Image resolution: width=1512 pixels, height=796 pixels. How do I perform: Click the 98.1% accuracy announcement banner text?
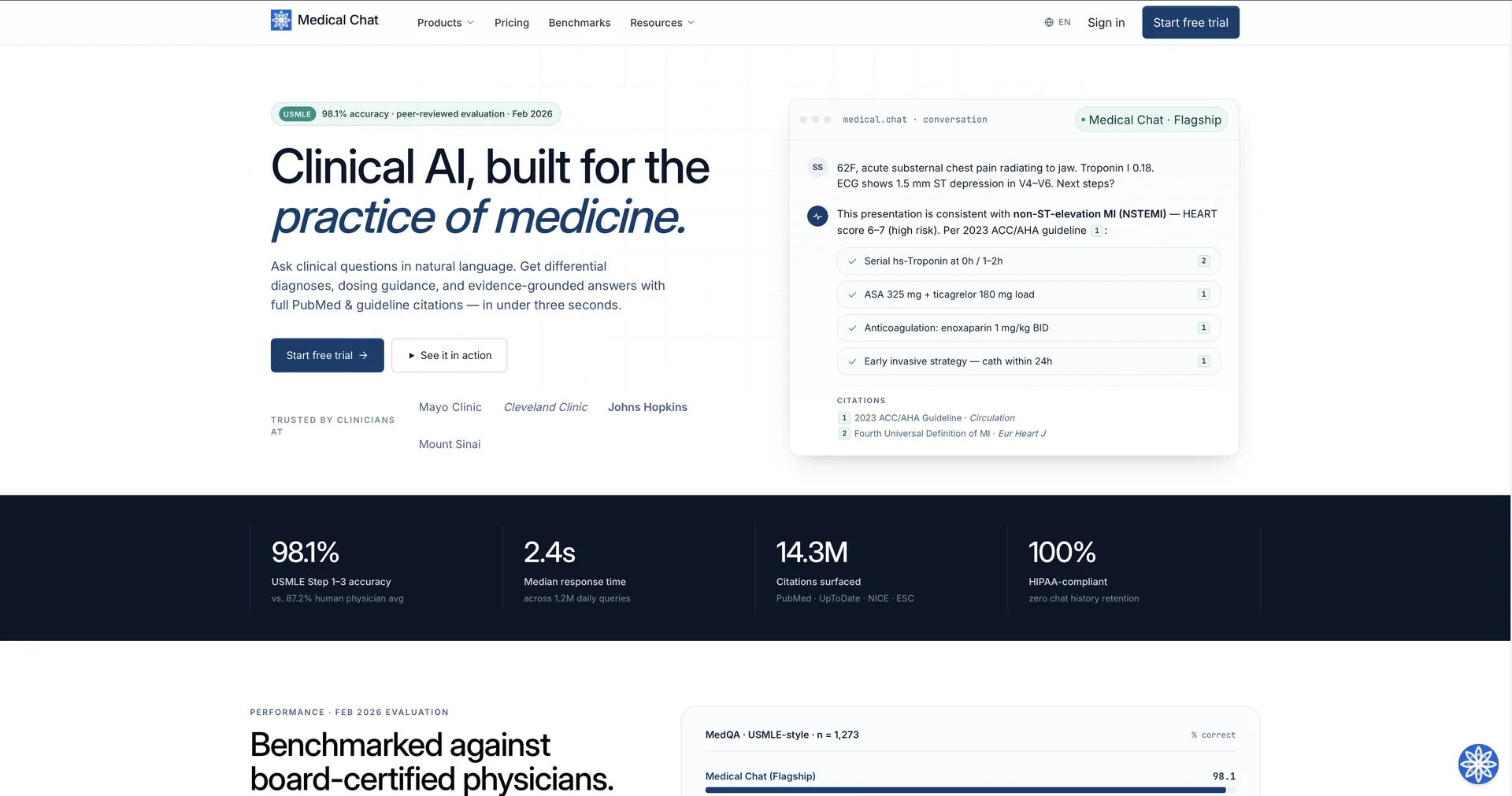(x=437, y=114)
